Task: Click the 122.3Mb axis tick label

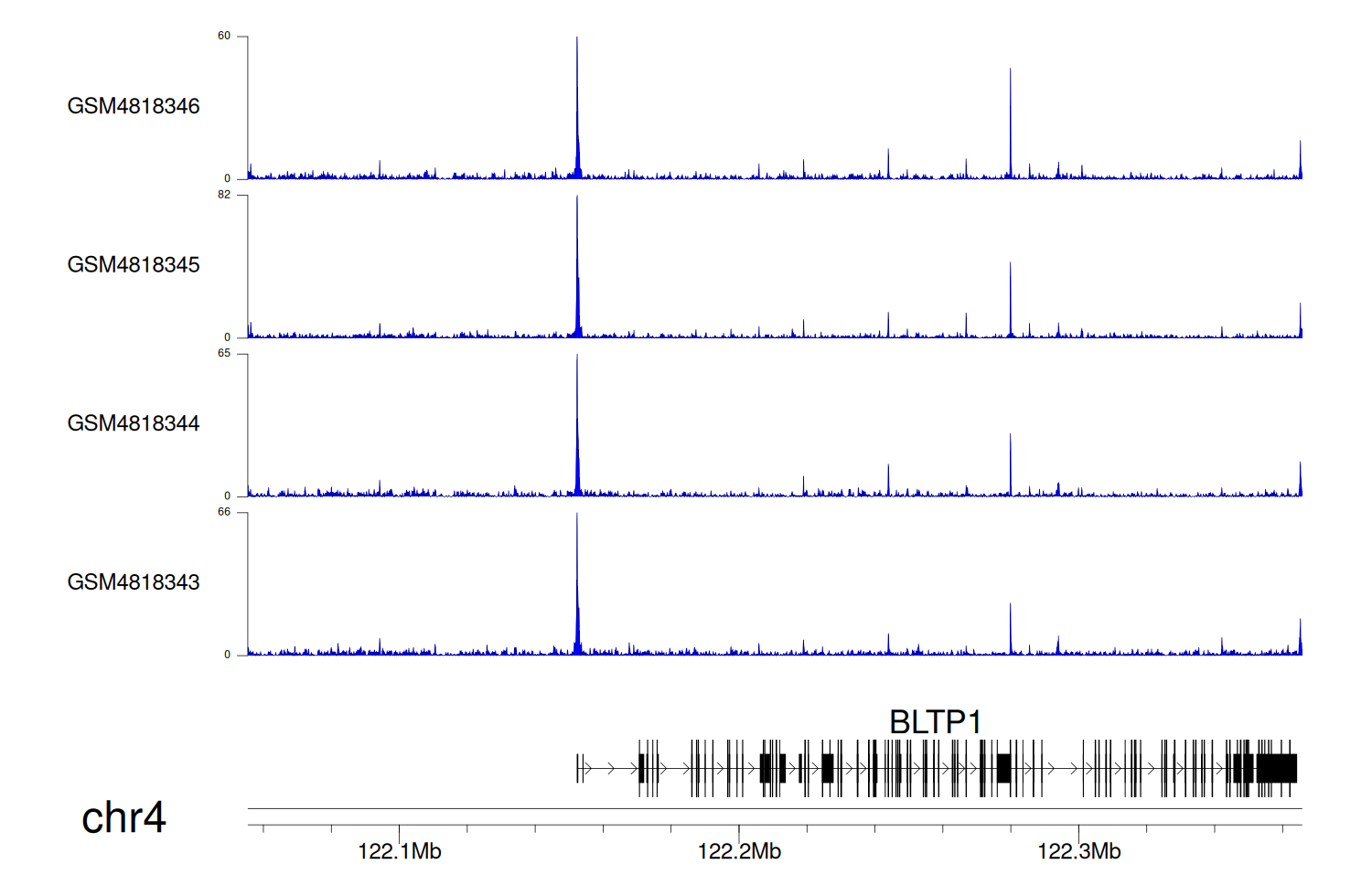Action: [x=1079, y=851]
